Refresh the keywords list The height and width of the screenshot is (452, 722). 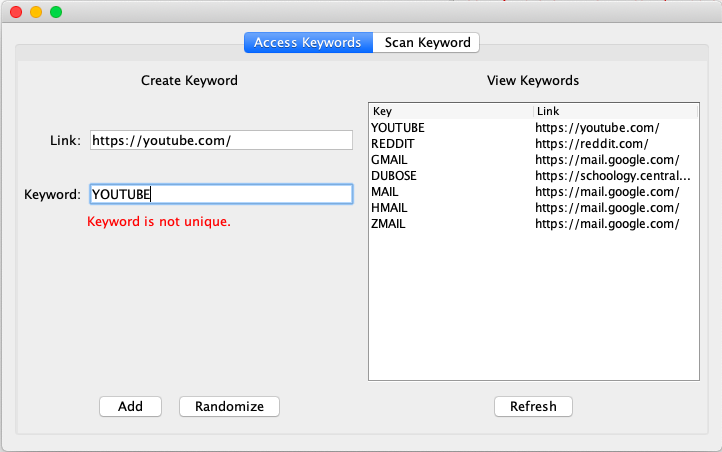click(x=533, y=406)
